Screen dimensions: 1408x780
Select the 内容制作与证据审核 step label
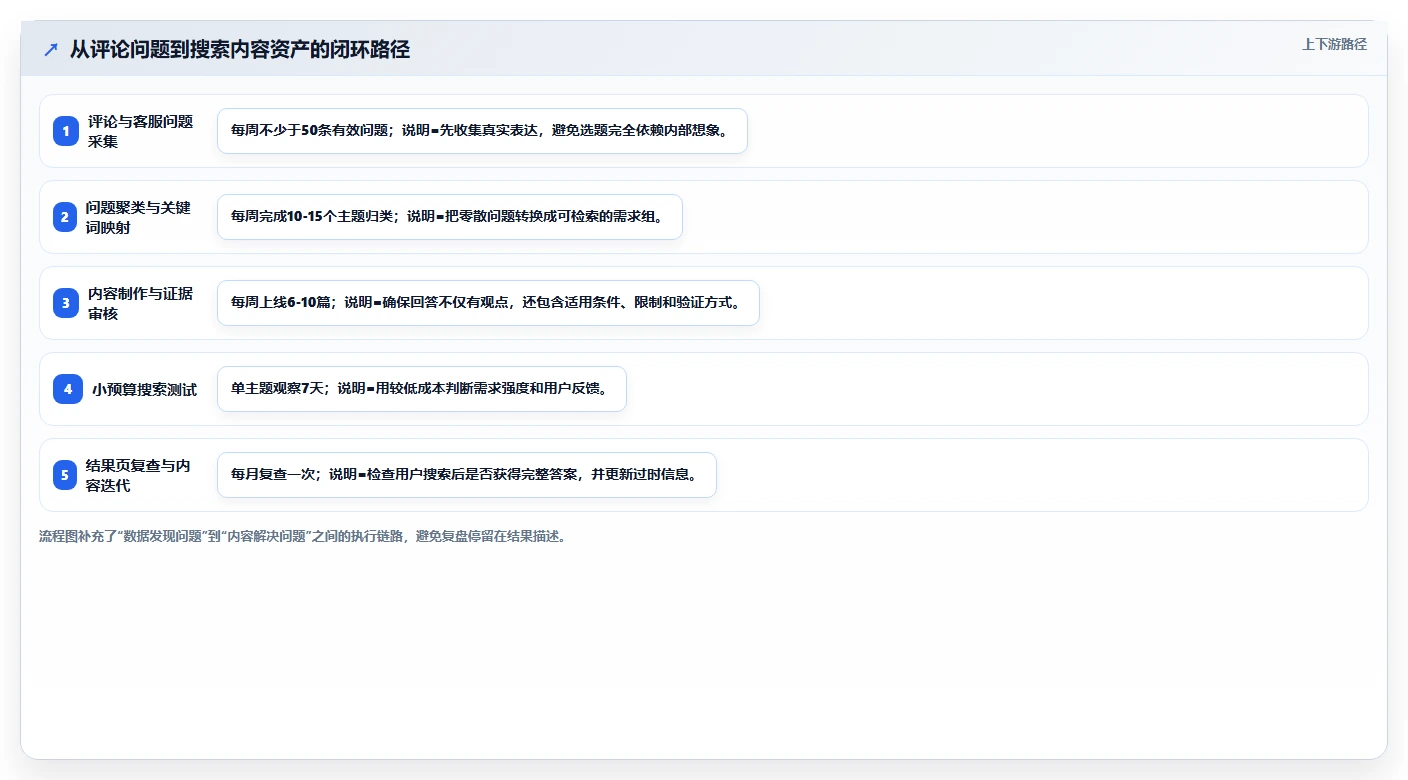pyautogui.click(x=140, y=303)
